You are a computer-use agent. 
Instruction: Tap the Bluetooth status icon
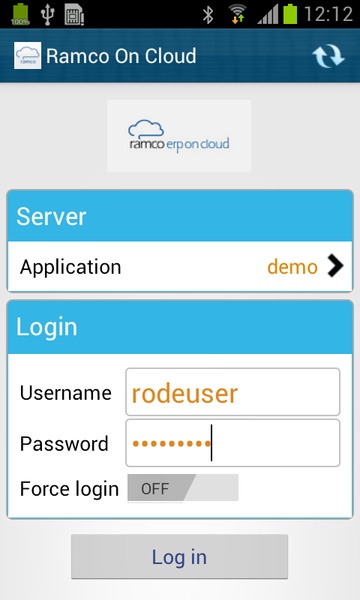click(208, 15)
